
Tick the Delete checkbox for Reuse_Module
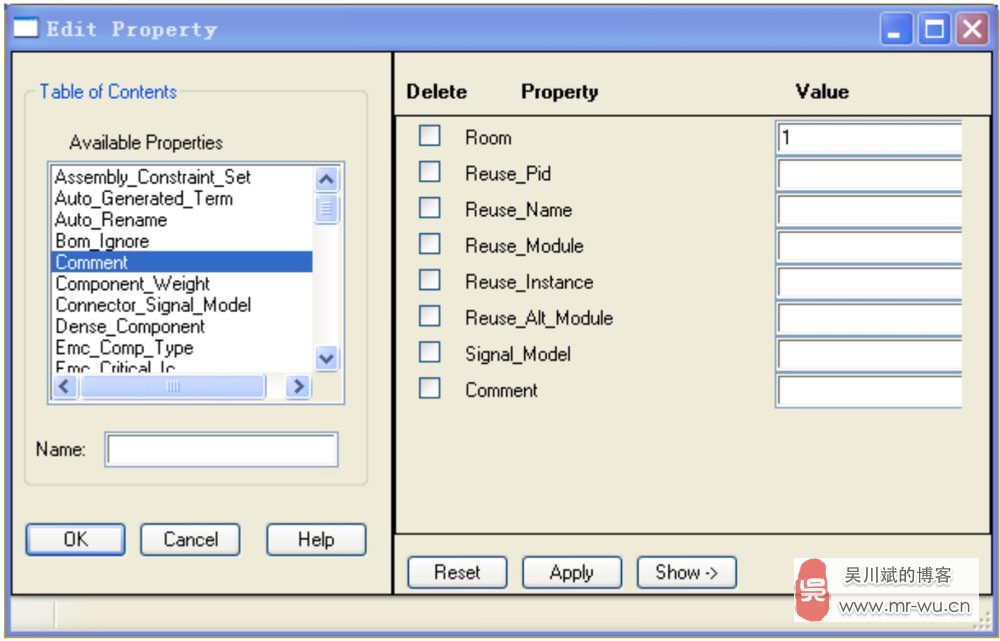click(429, 244)
